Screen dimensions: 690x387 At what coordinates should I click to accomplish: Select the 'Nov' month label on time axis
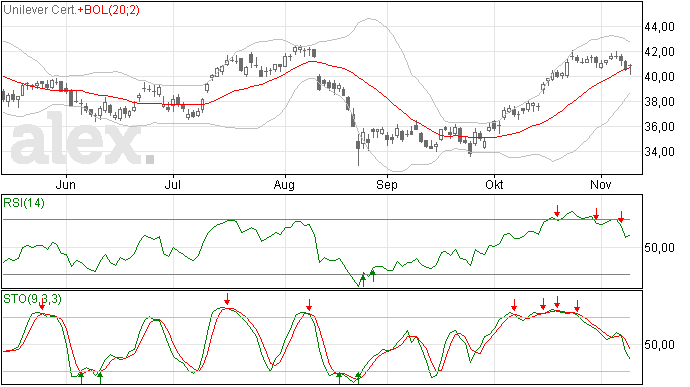pyautogui.click(x=601, y=184)
